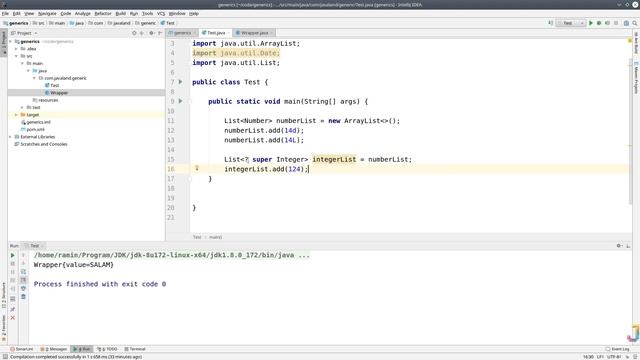This screenshot has width=640, height=360.
Task: Open the VCS menu
Action: pyautogui.click(x=161, y=13)
